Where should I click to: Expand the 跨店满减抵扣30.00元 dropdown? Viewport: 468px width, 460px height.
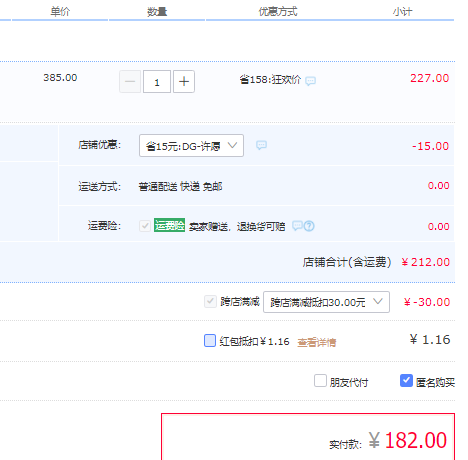326,302
